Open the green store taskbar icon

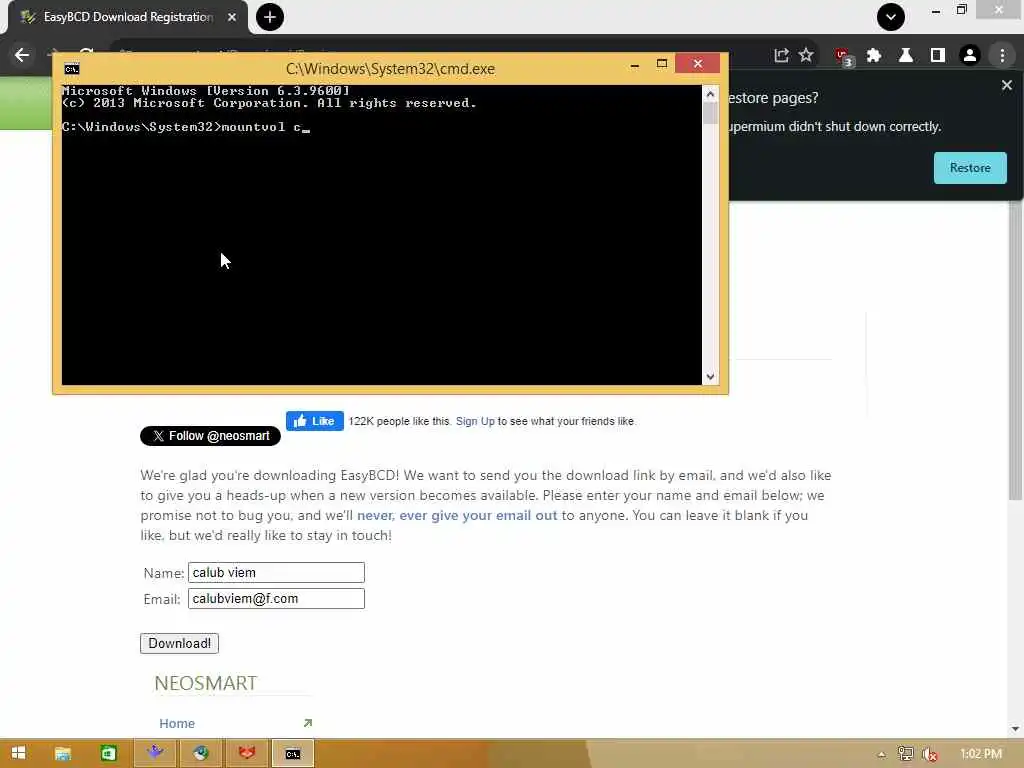tap(108, 753)
